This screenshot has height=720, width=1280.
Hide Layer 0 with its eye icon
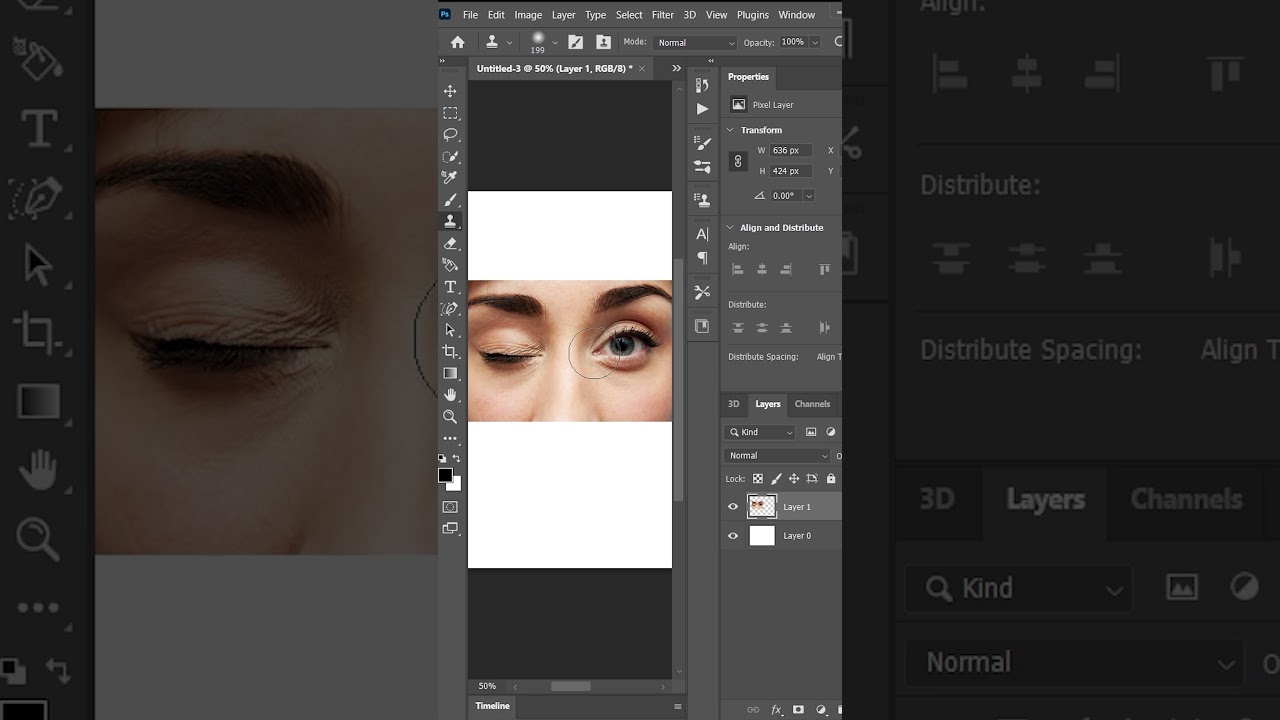click(x=733, y=536)
